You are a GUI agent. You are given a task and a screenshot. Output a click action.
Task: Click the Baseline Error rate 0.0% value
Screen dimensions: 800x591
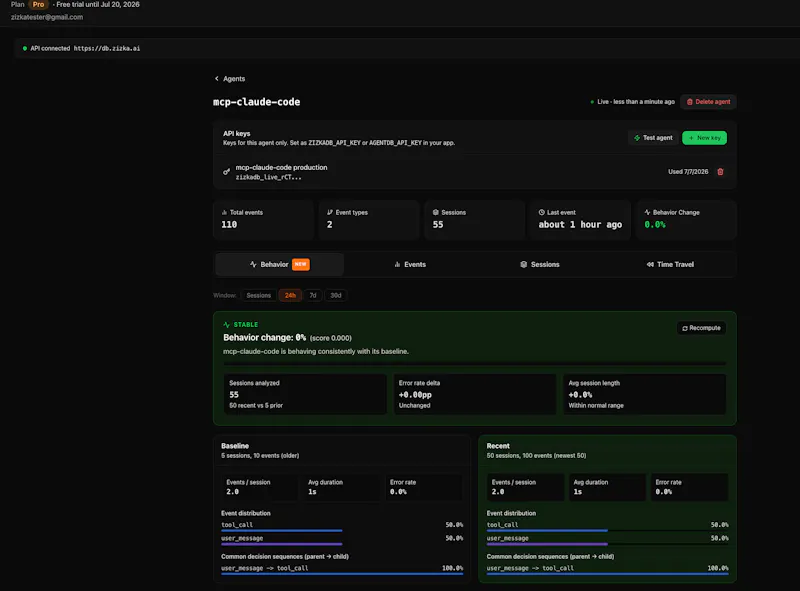coord(398,492)
